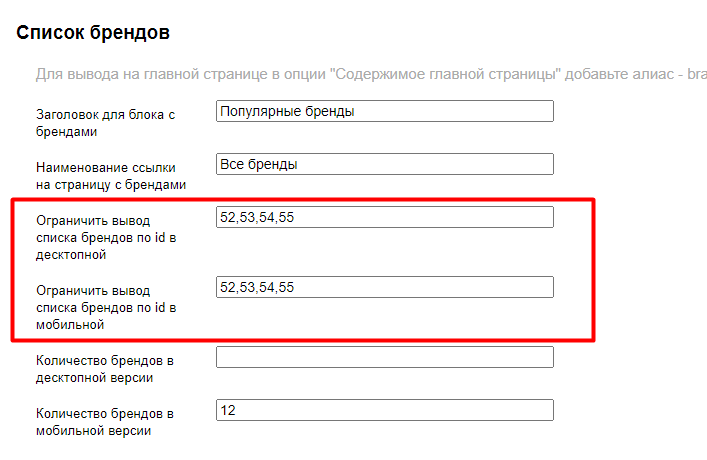Focus the empty desktop brand count field
The width and height of the screenshot is (707, 460).
(x=384, y=357)
